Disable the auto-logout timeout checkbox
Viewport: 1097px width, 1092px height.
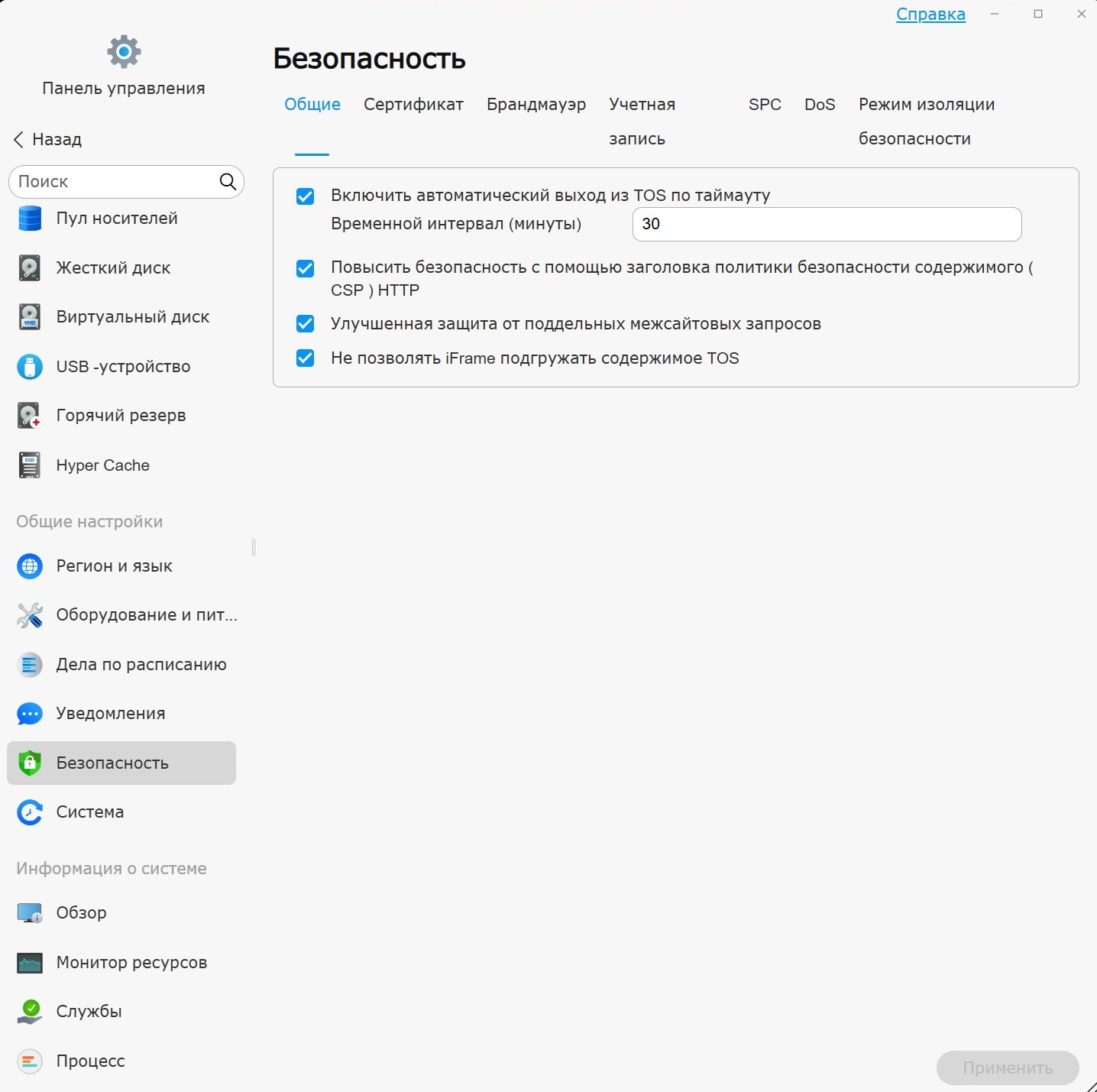[305, 196]
